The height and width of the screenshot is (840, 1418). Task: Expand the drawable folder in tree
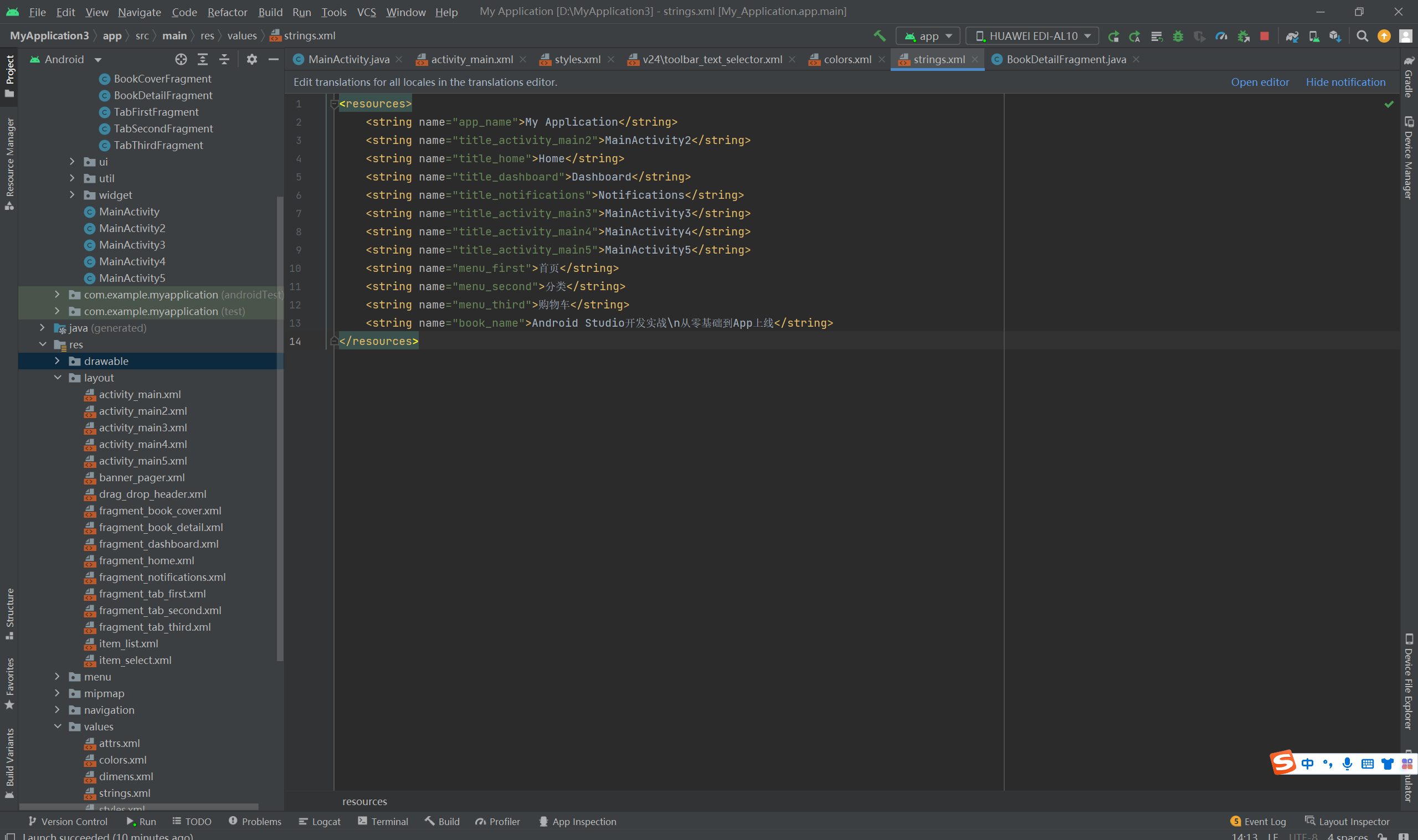[57, 361]
